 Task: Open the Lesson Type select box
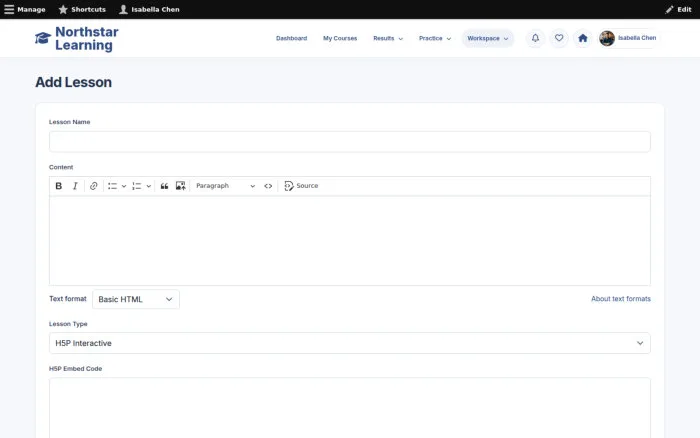(x=350, y=343)
